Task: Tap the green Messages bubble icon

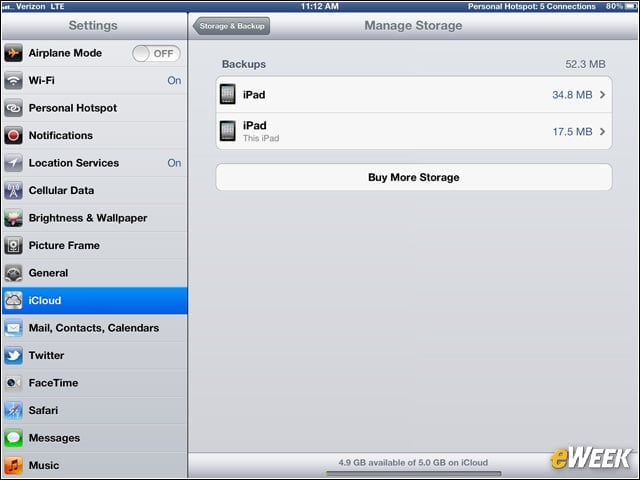Action: (x=13, y=438)
